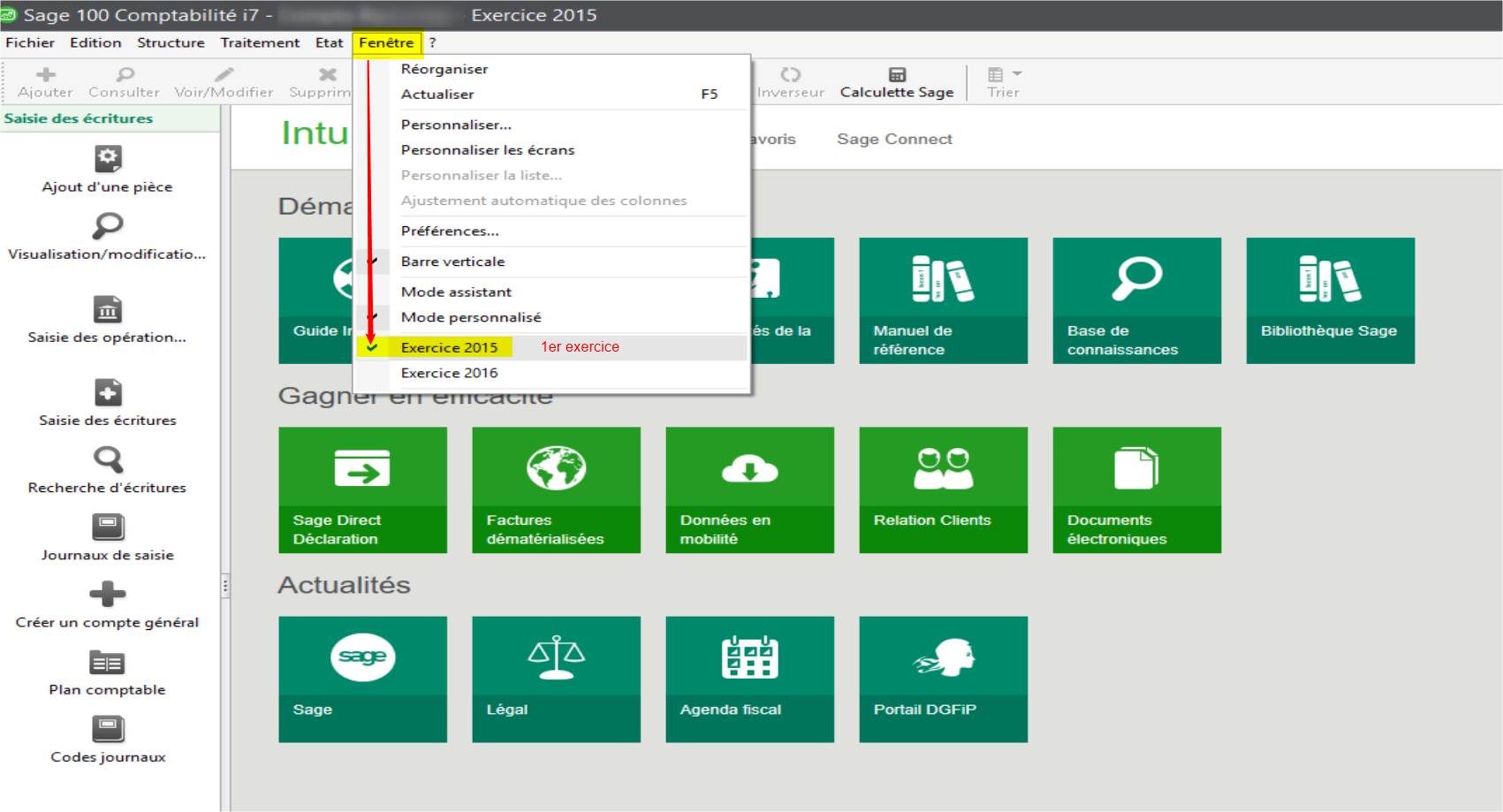Click the Sage Connect link

[894, 139]
